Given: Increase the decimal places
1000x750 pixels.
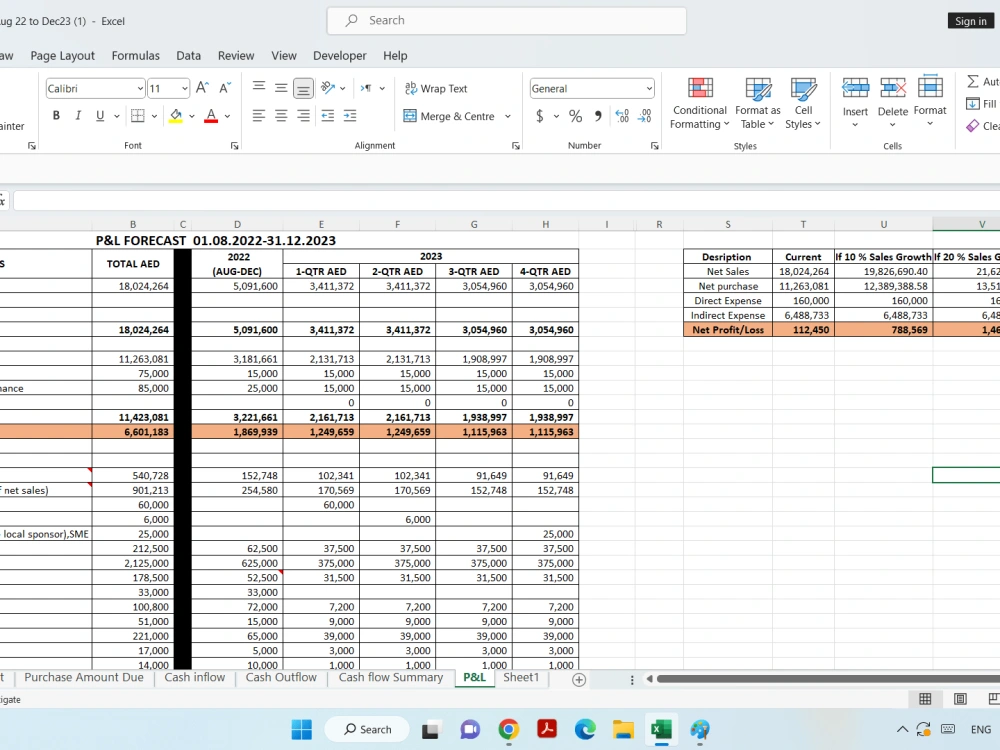Looking at the screenshot, I should point(622,116).
